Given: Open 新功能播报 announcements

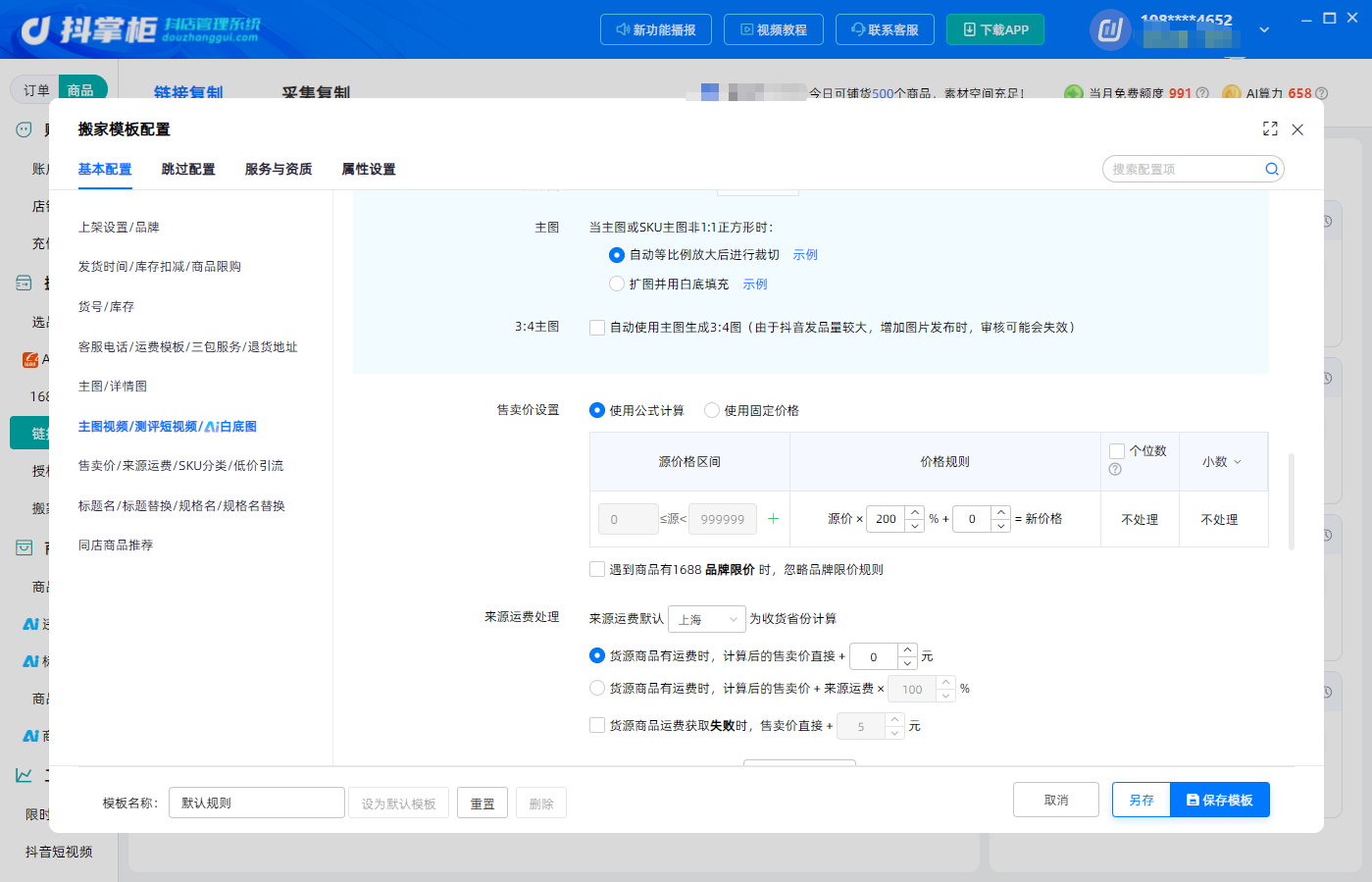Looking at the screenshot, I should coord(656,29).
